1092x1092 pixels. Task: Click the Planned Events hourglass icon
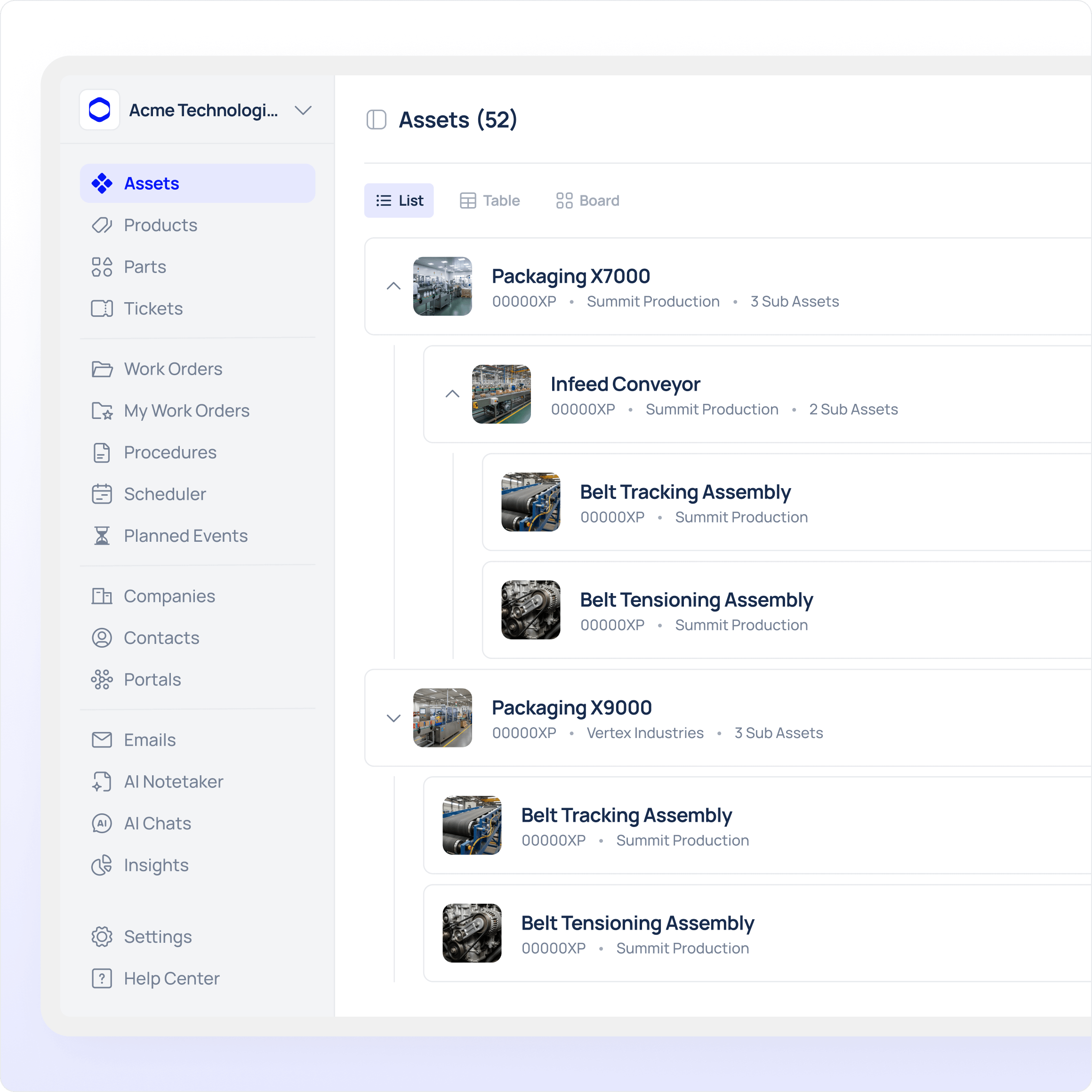point(102,536)
